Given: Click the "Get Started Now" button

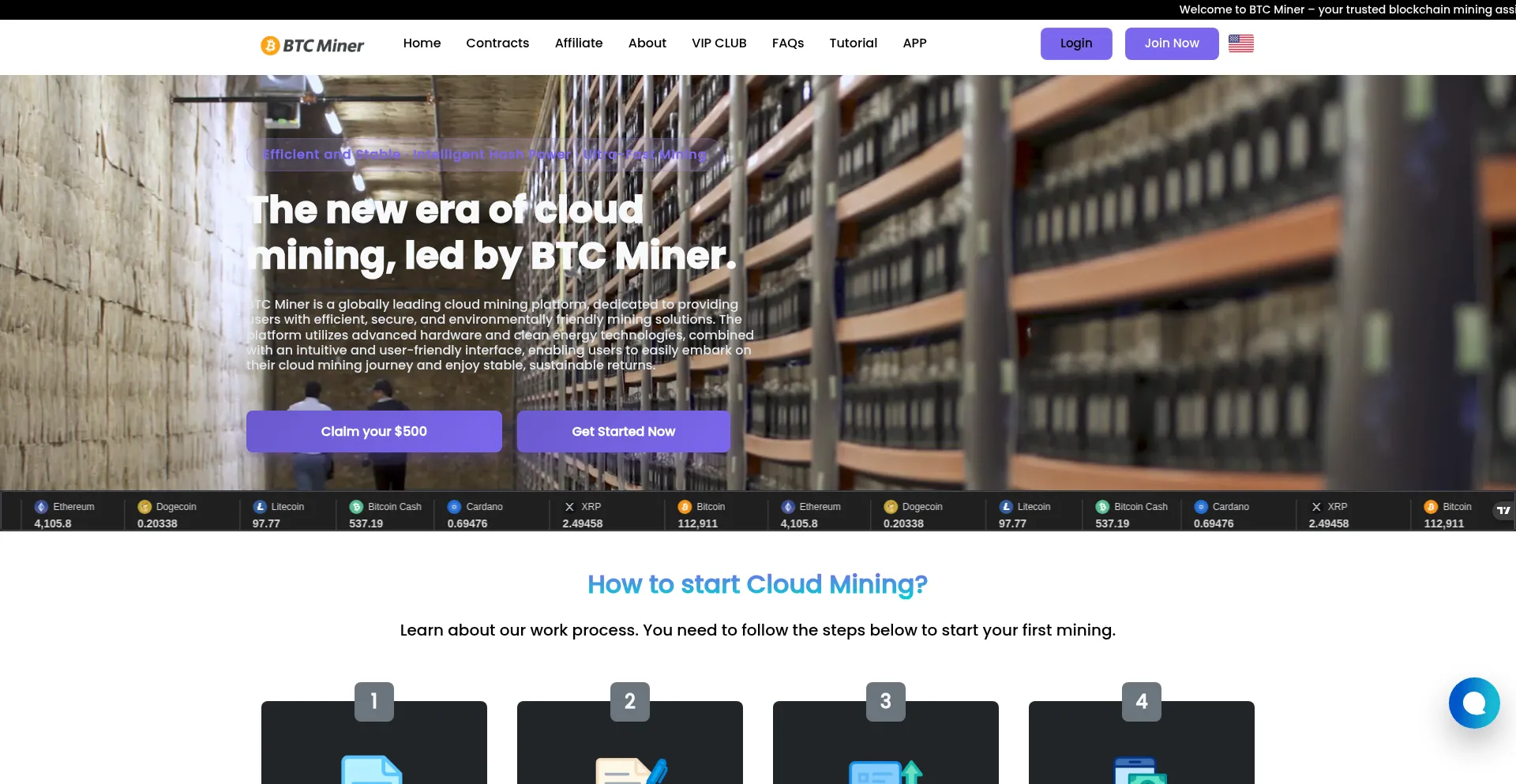Looking at the screenshot, I should (624, 431).
